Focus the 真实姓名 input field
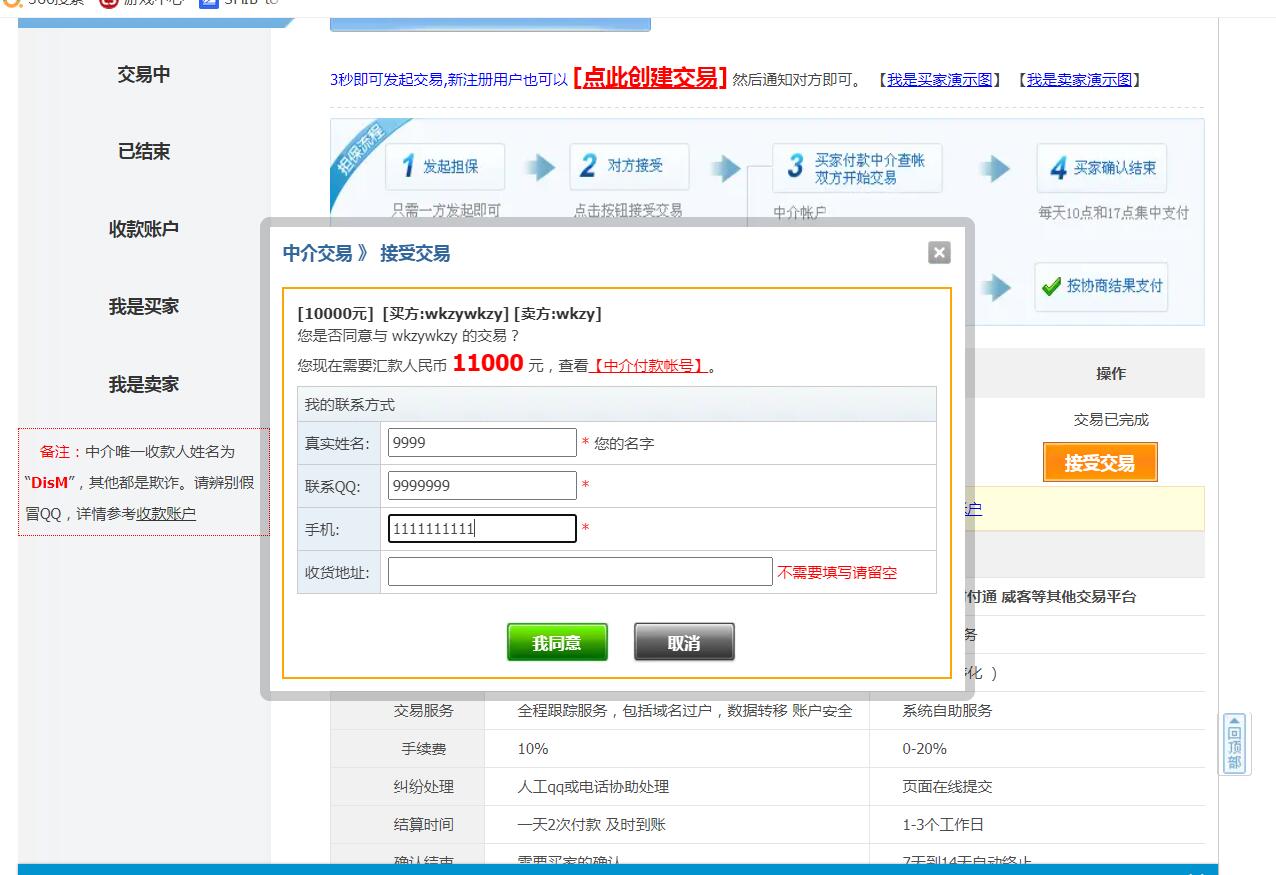Viewport: 1276px width, 875px height. pos(482,443)
